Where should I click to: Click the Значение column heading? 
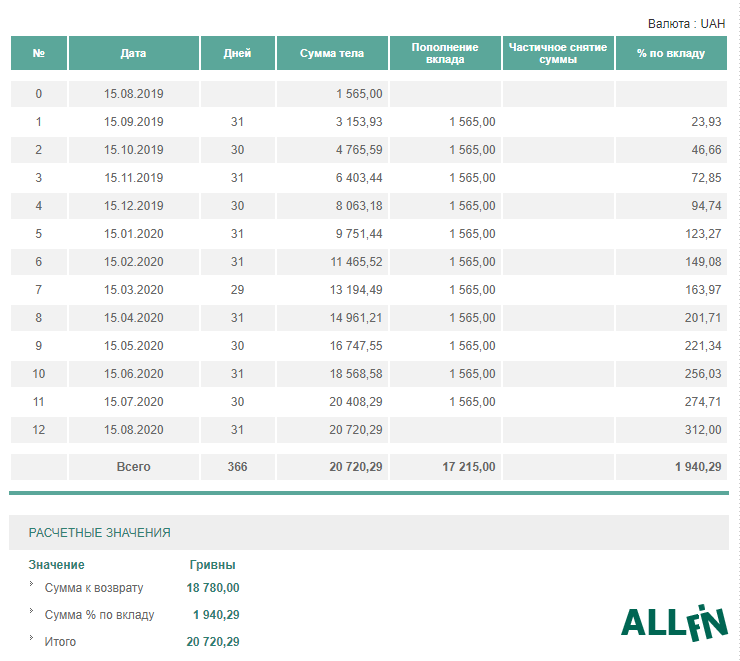56,565
